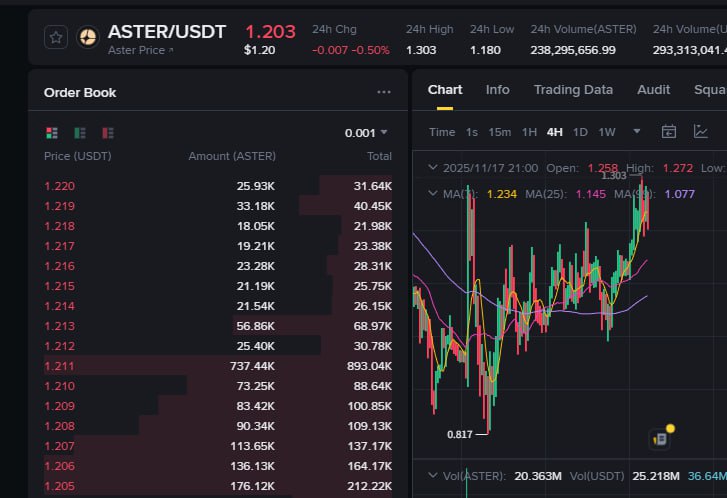727x498 pixels.
Task: Open the Info tab
Action: 497,90
